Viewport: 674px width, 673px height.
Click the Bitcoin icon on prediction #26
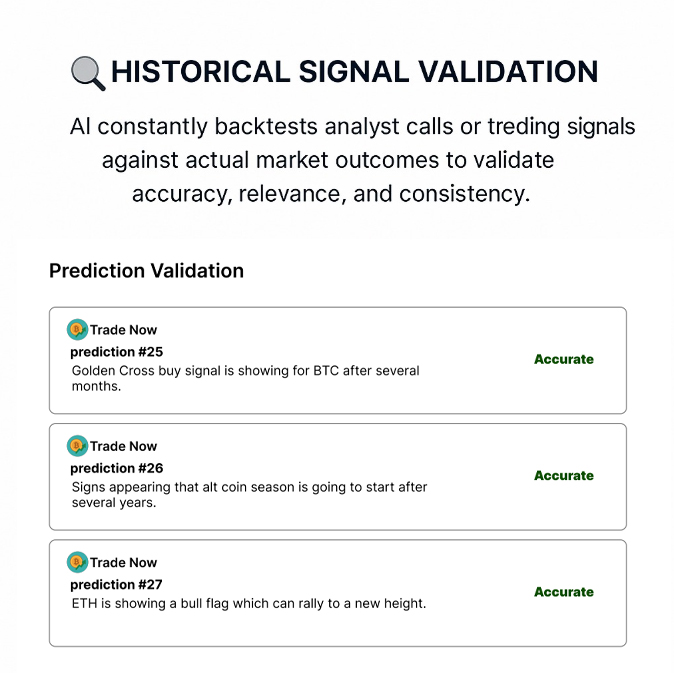point(77,446)
